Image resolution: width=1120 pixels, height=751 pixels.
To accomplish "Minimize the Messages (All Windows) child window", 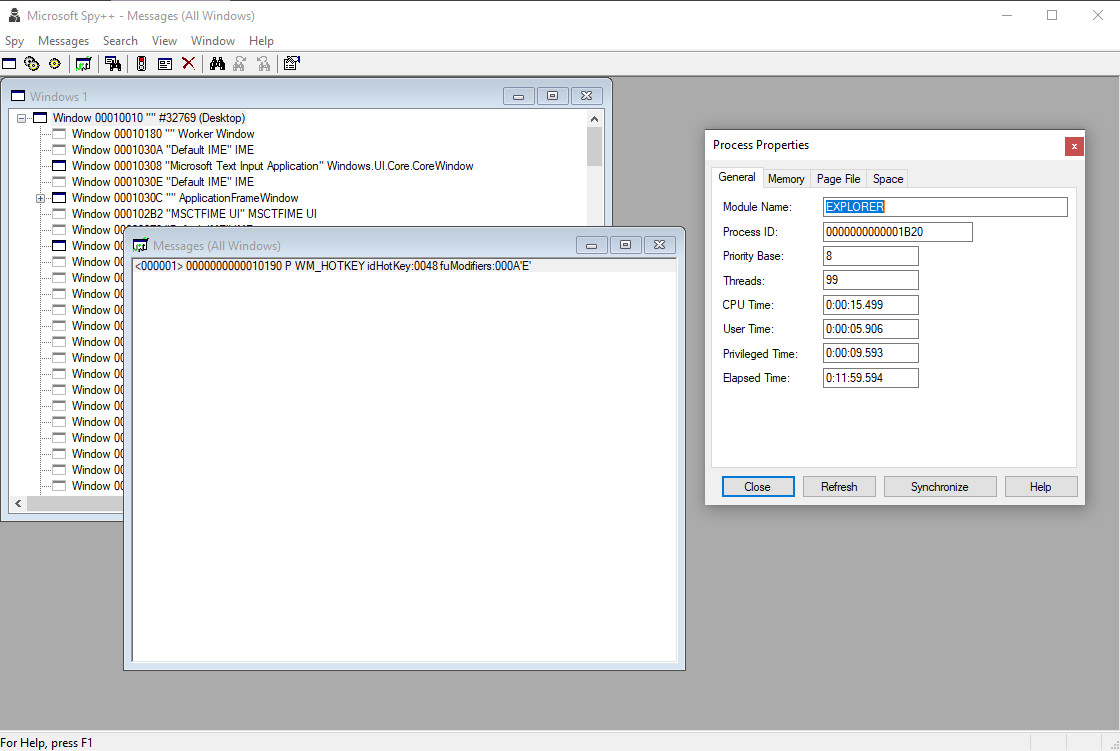I will [591, 245].
